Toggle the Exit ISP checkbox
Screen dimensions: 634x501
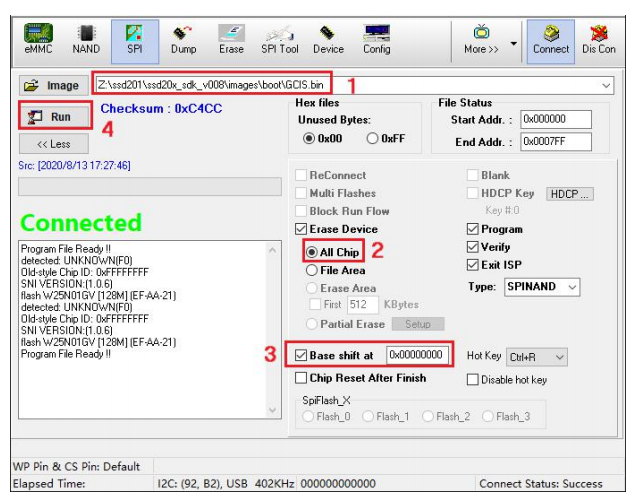point(472,265)
